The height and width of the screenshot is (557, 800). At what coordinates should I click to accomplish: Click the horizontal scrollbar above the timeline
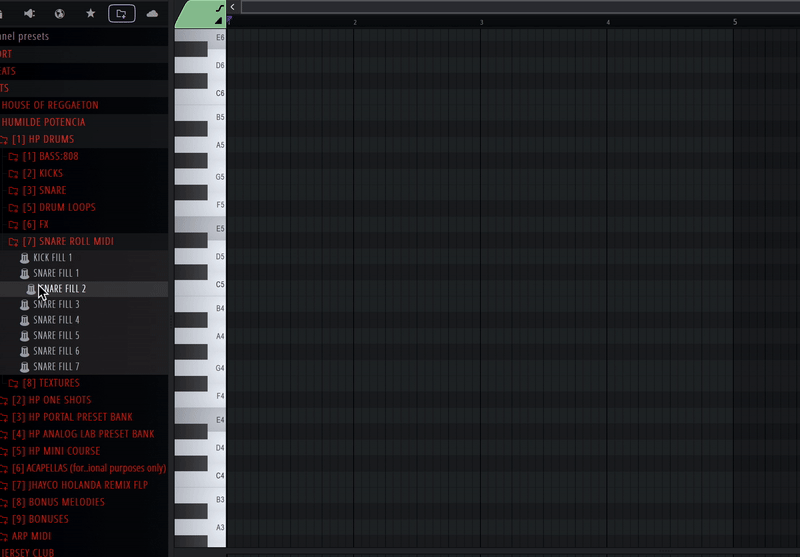pos(520,7)
